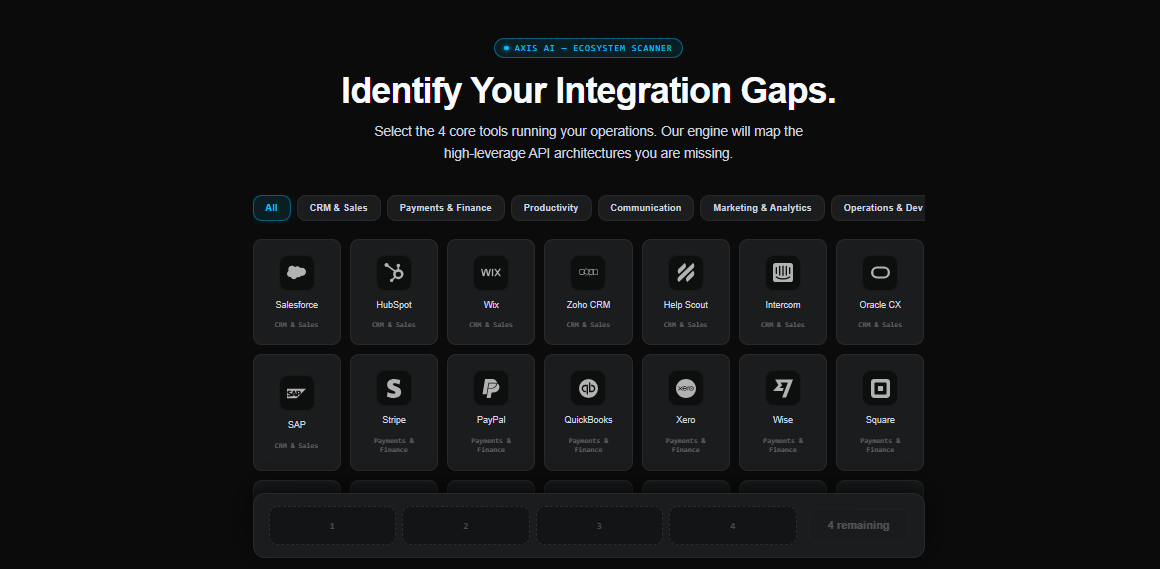Choose the Square logo icon
The width and height of the screenshot is (1160, 569).
pos(880,388)
